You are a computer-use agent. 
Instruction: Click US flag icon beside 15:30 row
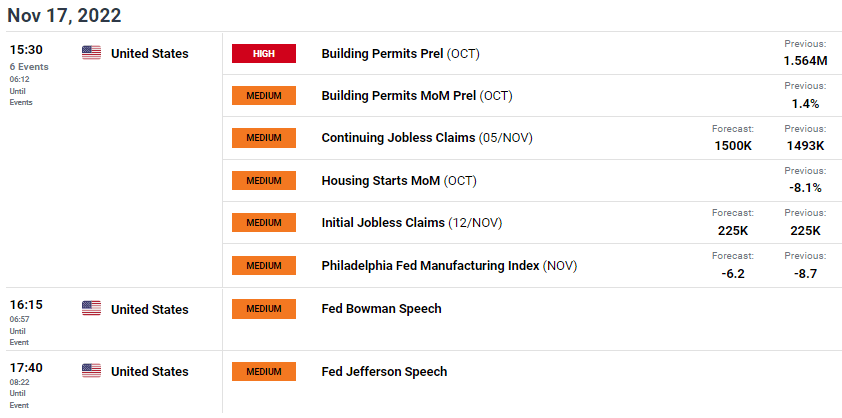point(91,53)
